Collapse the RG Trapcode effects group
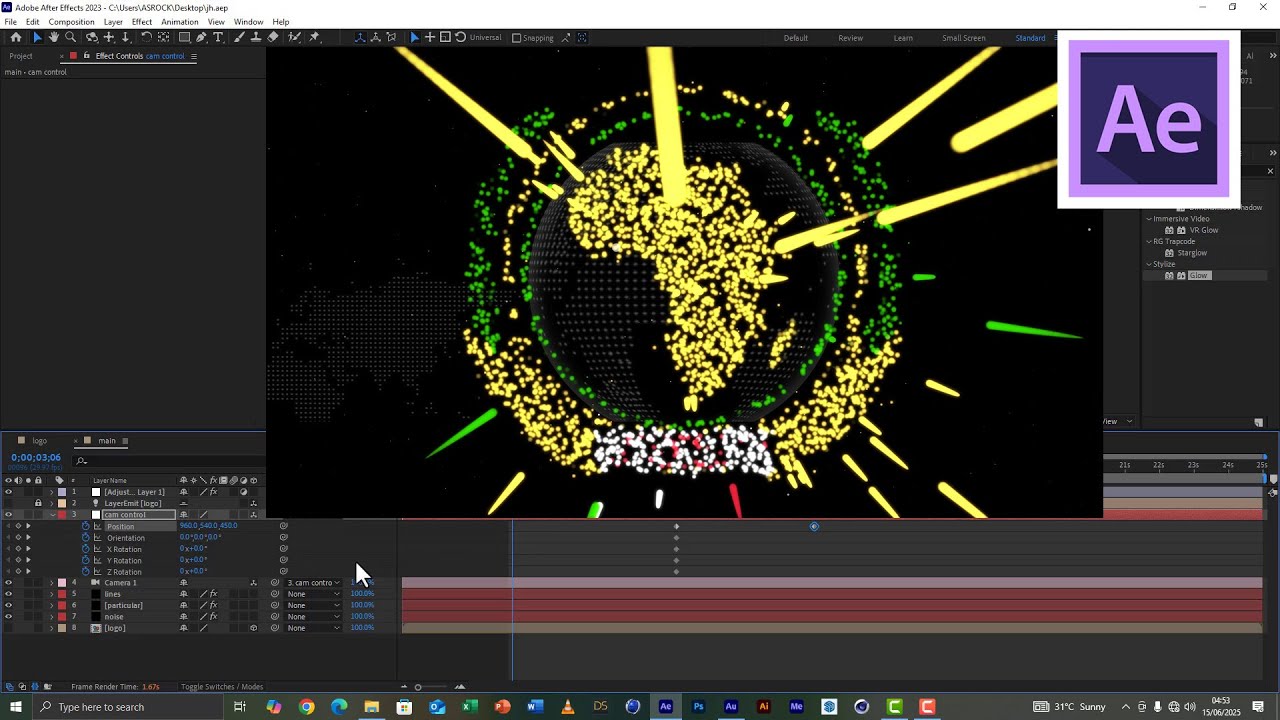Screen dimensions: 1280x720 pyautogui.click(x=1149, y=241)
